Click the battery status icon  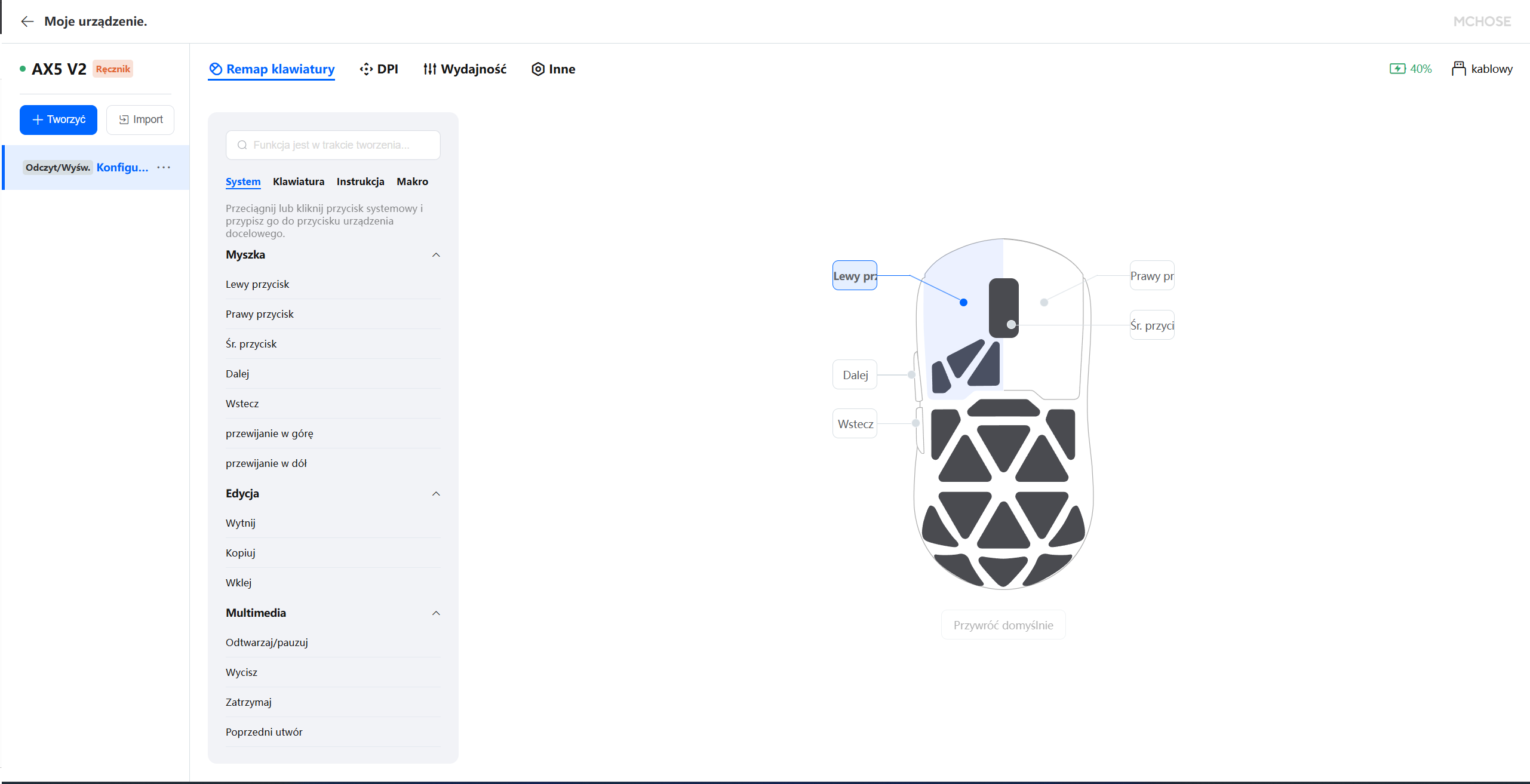[1397, 69]
